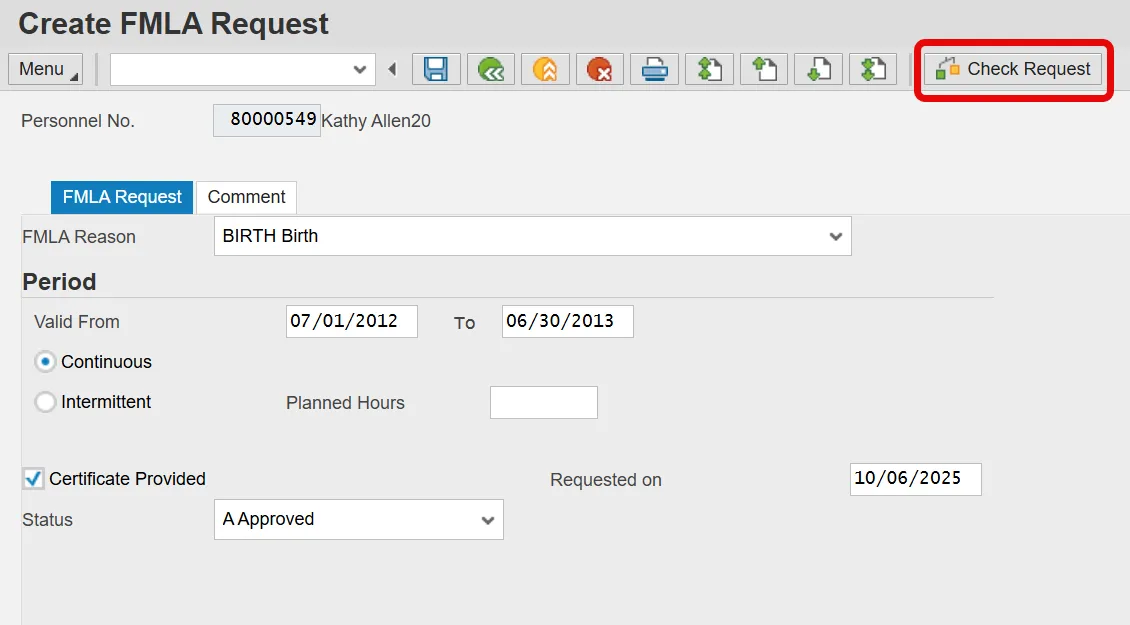This screenshot has height=625, width=1130.
Task: Select the Continuous radio button
Action: (45, 362)
